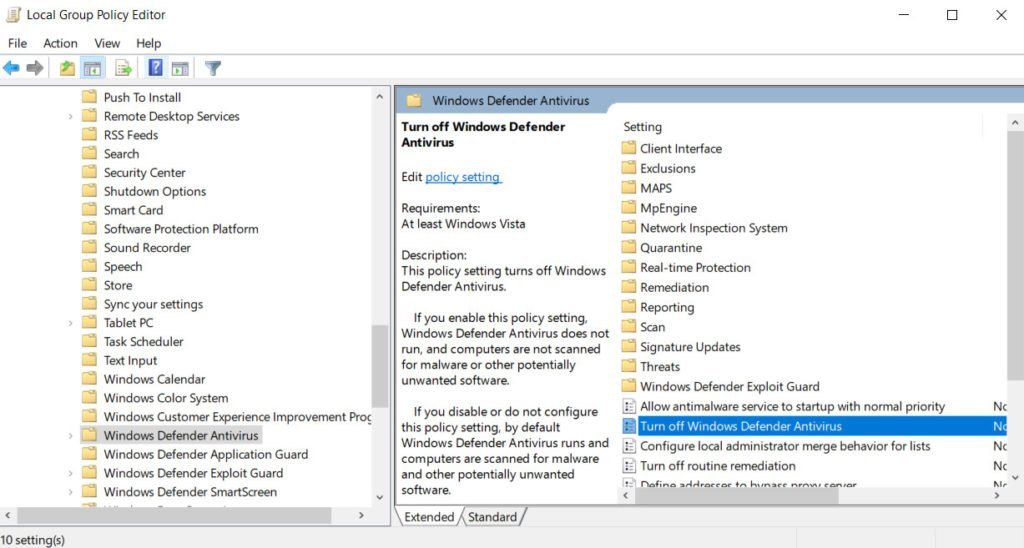The image size is (1024, 548).
Task: Select Signature Updates folder label
Action: (x=690, y=347)
